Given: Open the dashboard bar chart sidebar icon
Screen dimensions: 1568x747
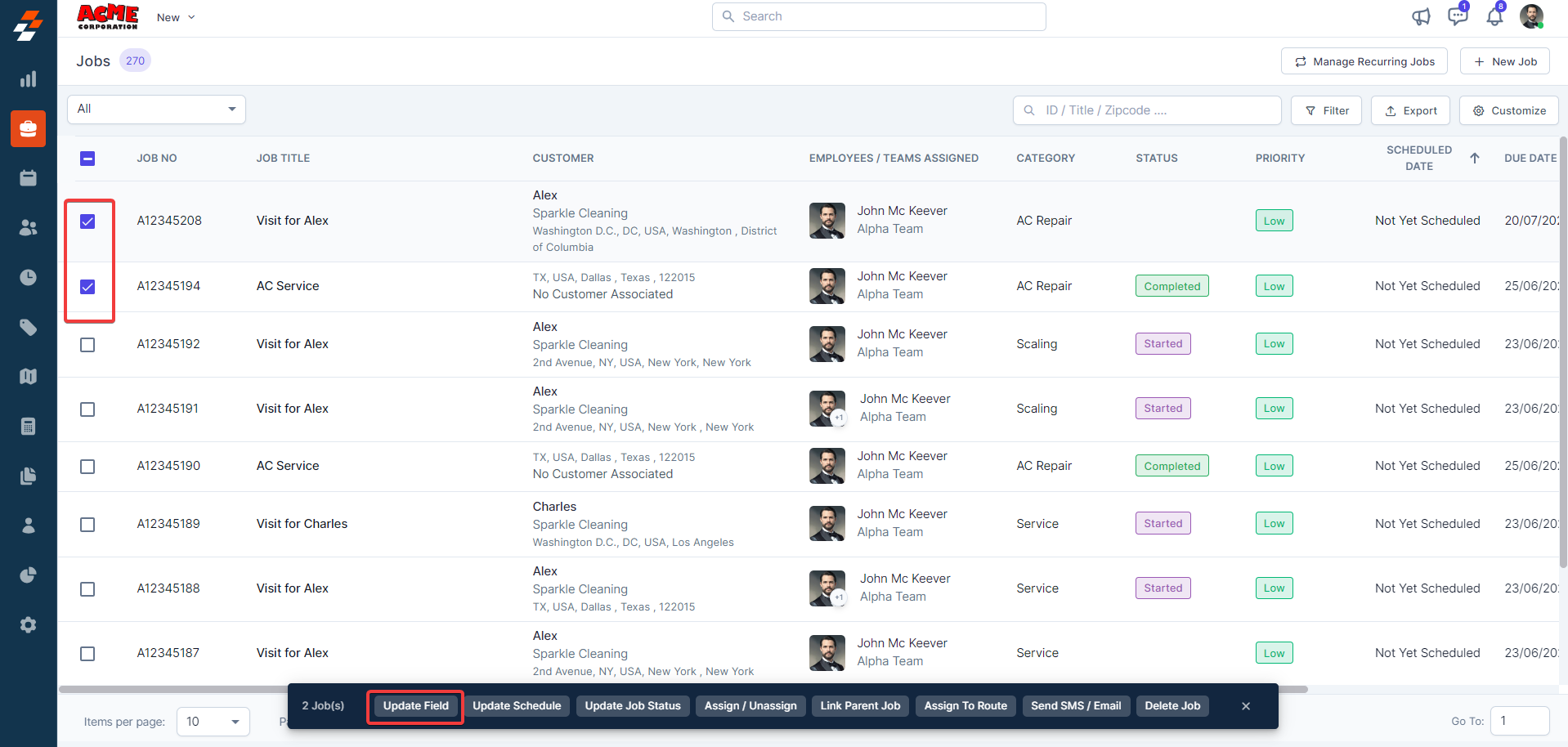Looking at the screenshot, I should coord(28,79).
